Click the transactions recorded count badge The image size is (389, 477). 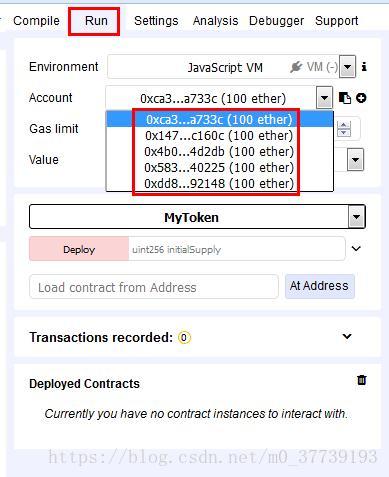coord(184,338)
